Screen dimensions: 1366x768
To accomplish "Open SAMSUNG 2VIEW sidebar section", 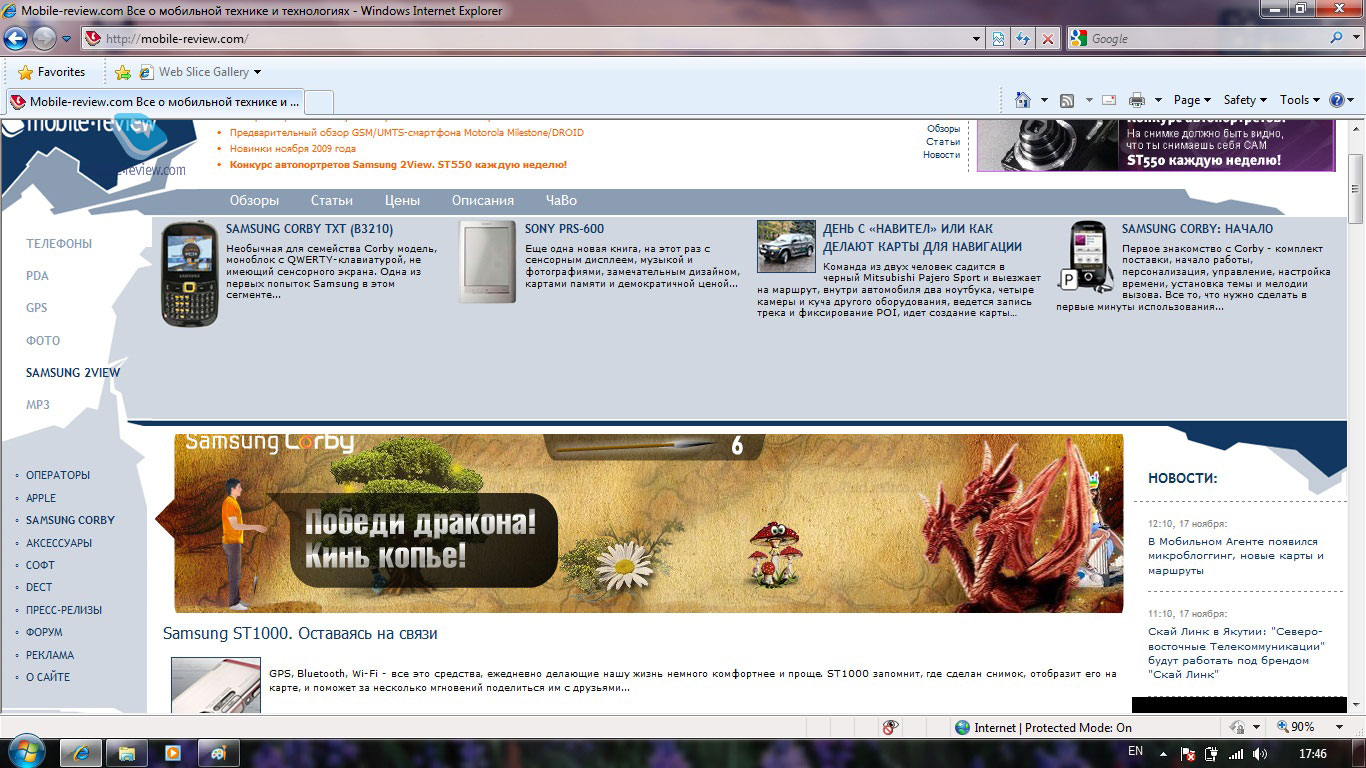I will point(73,373).
